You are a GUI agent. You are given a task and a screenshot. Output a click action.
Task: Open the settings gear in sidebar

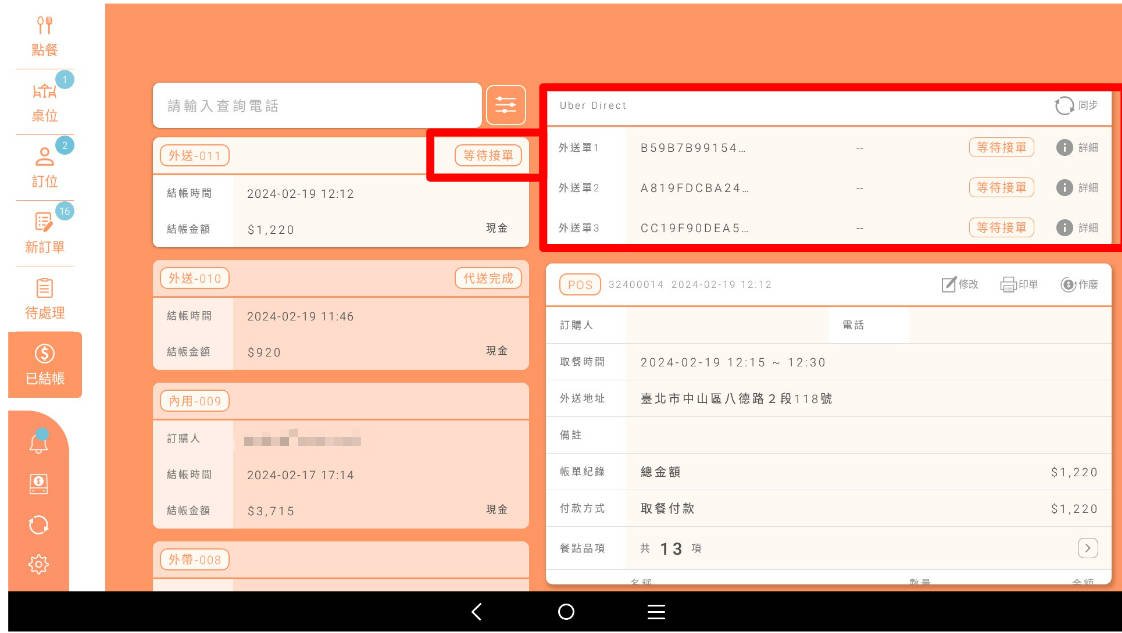(x=39, y=564)
